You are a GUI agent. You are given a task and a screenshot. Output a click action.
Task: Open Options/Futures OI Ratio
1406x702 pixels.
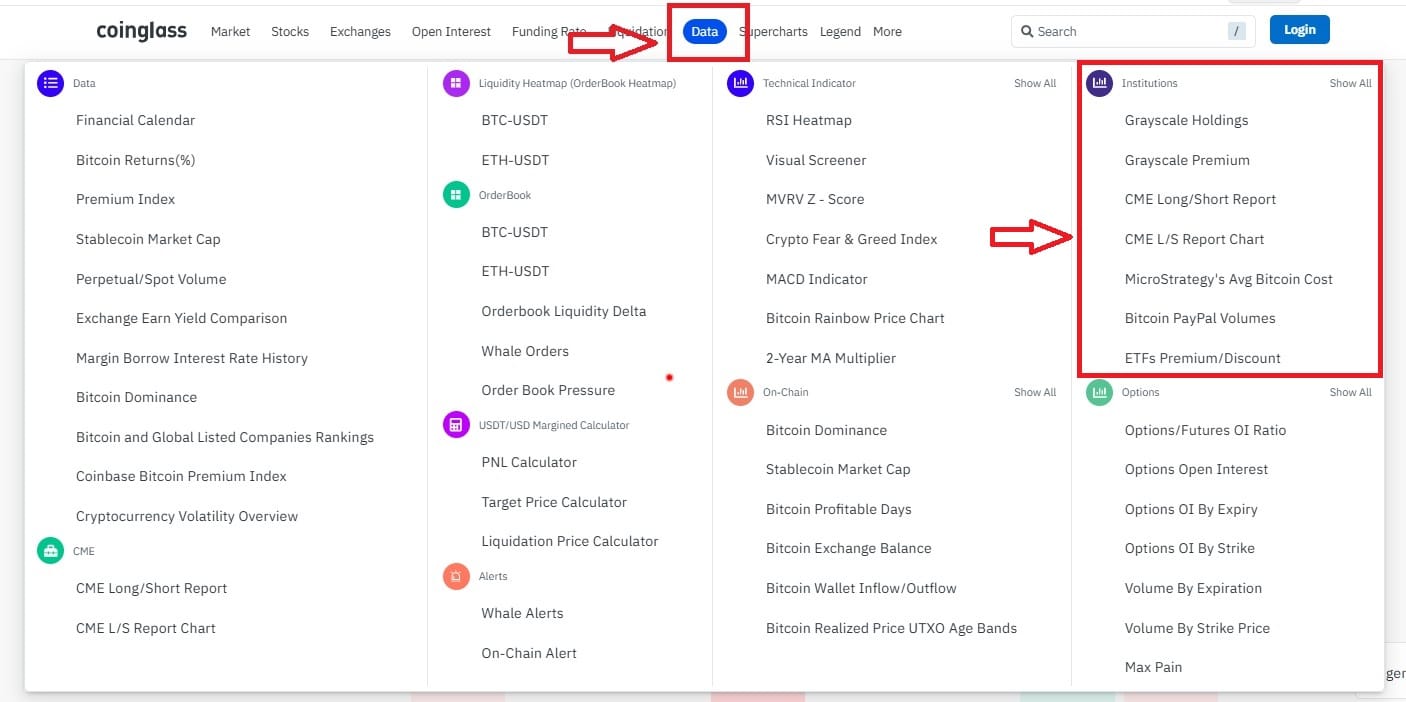click(x=1205, y=430)
